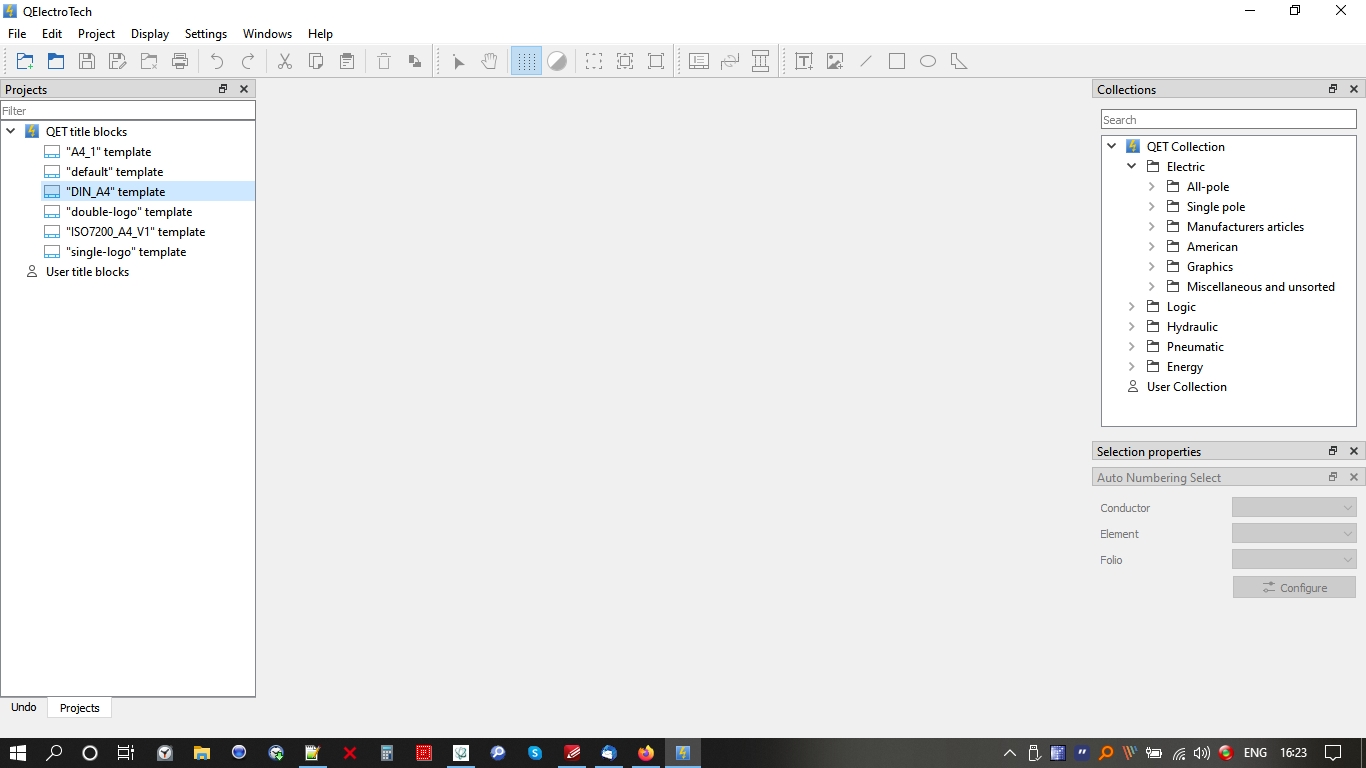
Task: Open the Element dropdown
Action: (x=1294, y=534)
